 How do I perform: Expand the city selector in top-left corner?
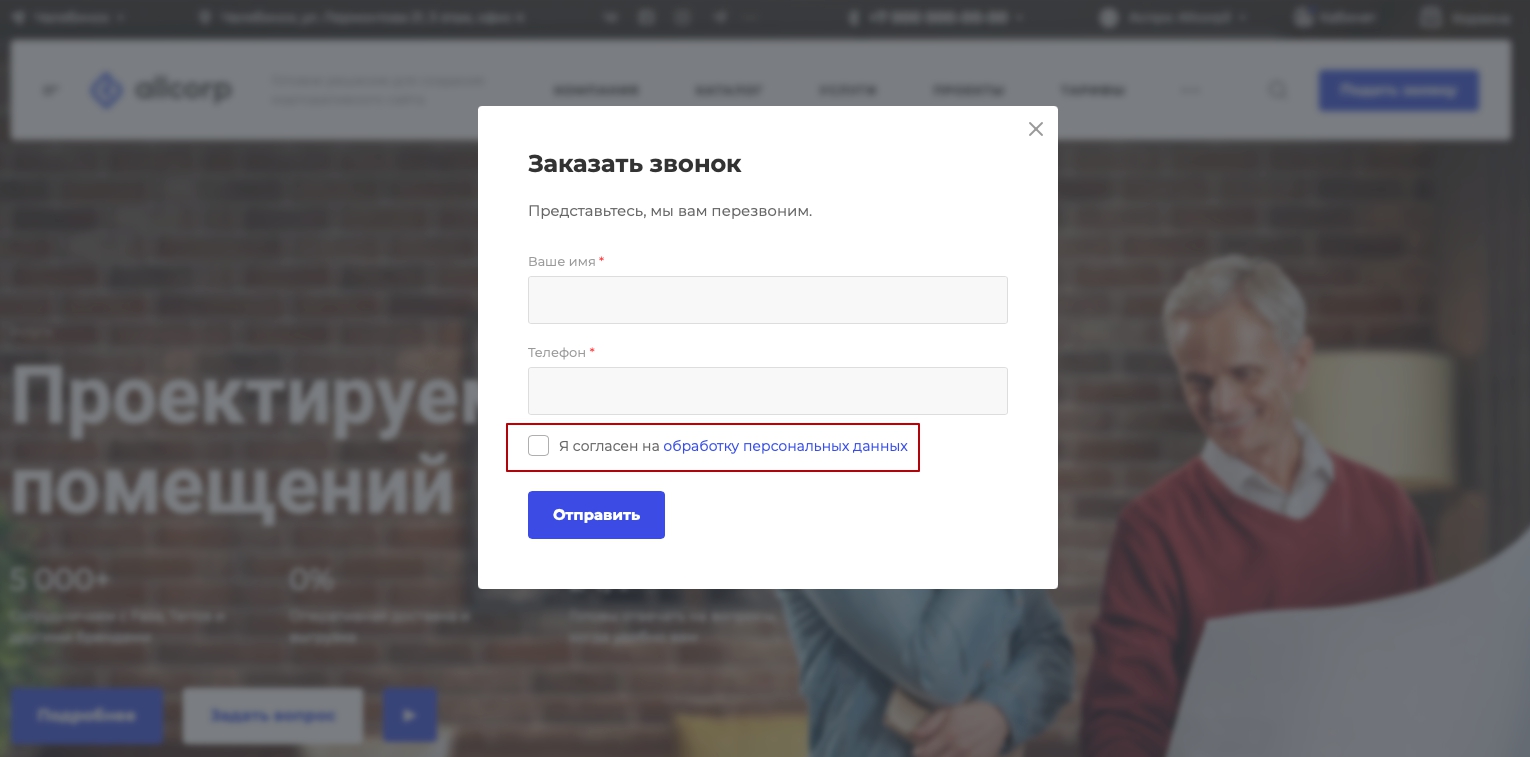[x=68, y=17]
